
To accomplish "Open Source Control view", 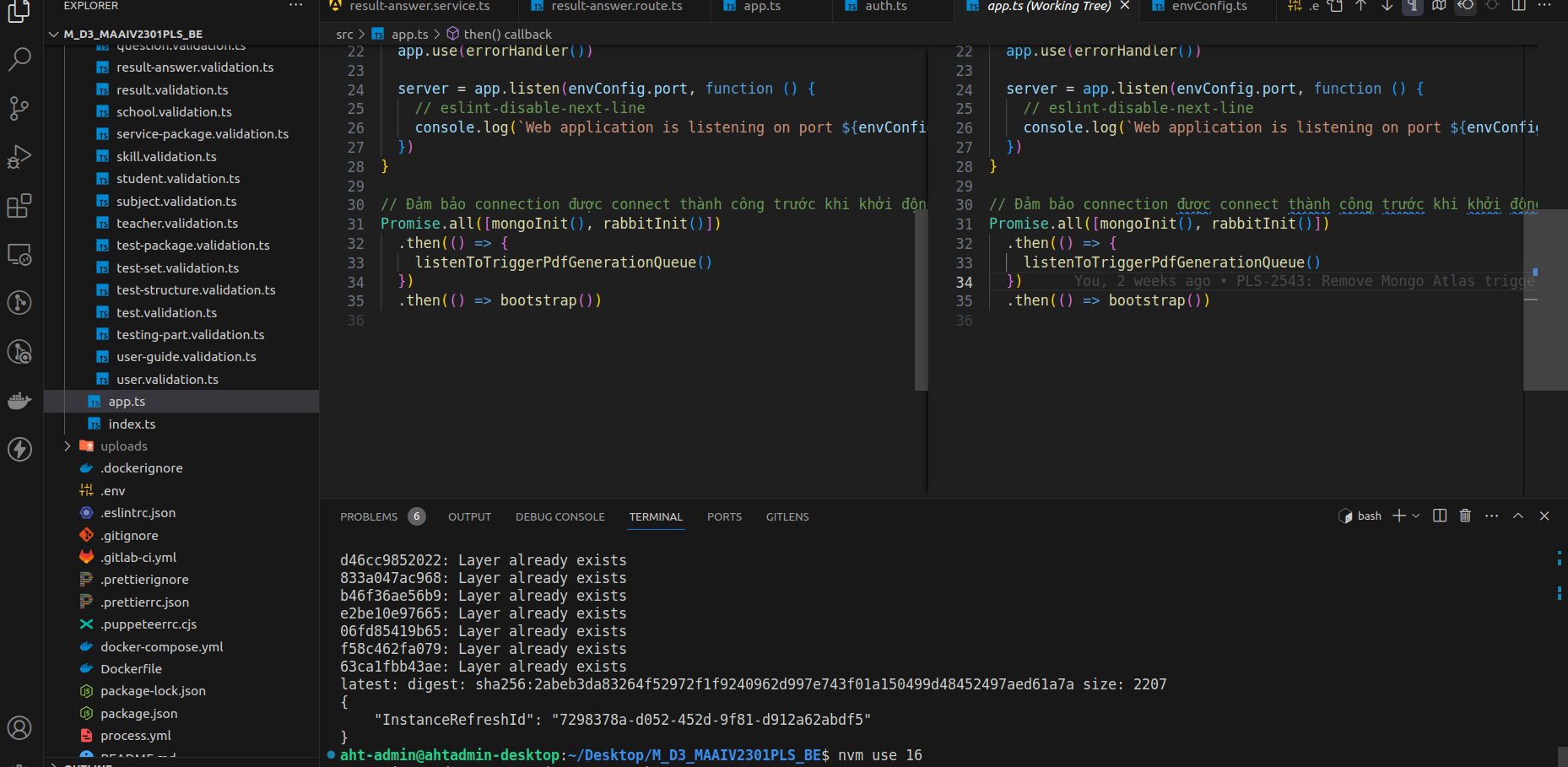I will pos(19,108).
